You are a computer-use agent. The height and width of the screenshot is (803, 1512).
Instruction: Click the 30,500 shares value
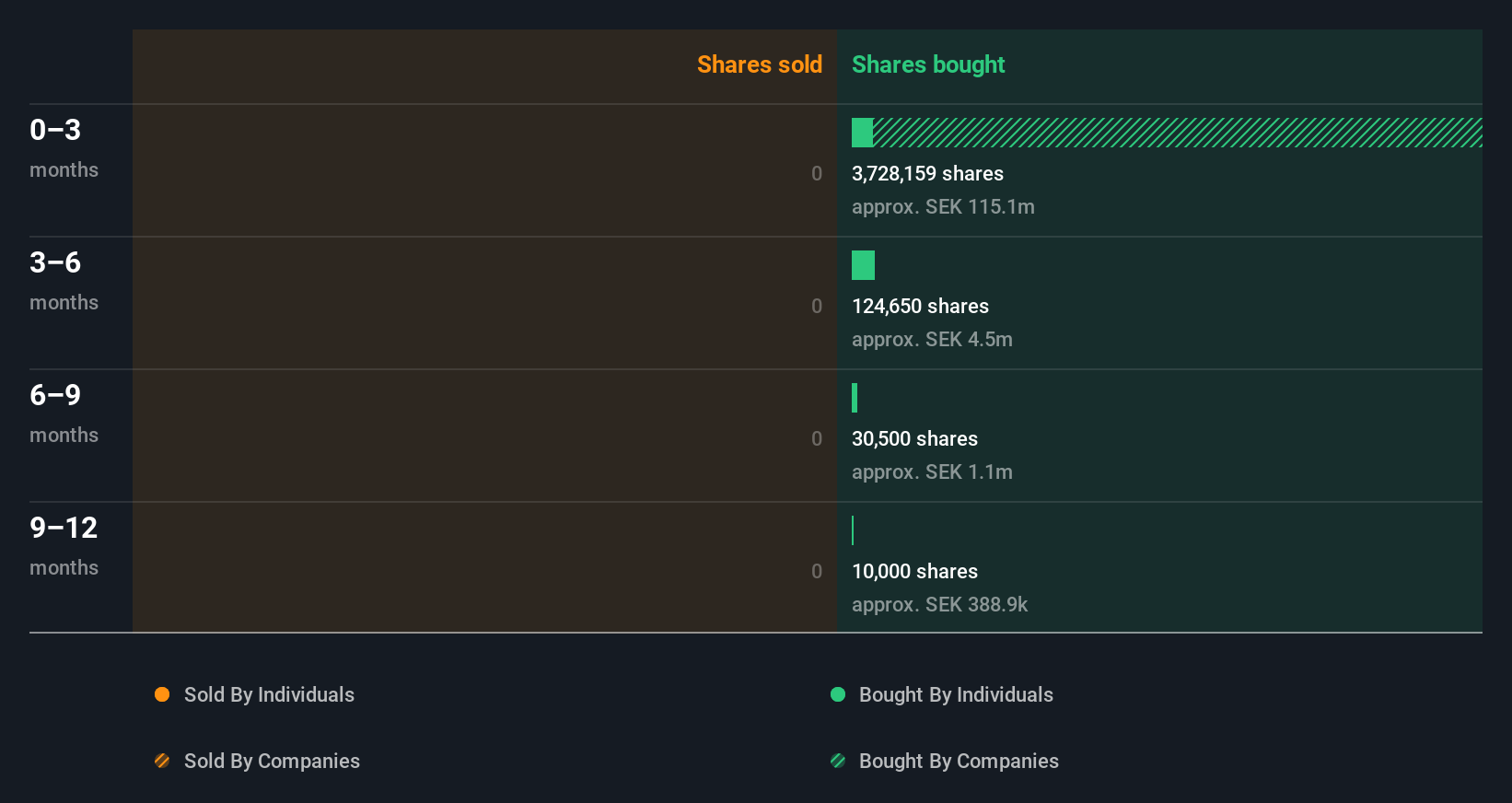pos(914,438)
